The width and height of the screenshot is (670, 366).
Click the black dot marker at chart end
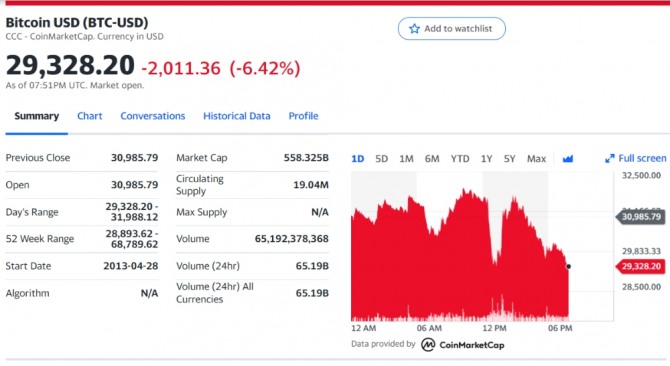(x=568, y=266)
